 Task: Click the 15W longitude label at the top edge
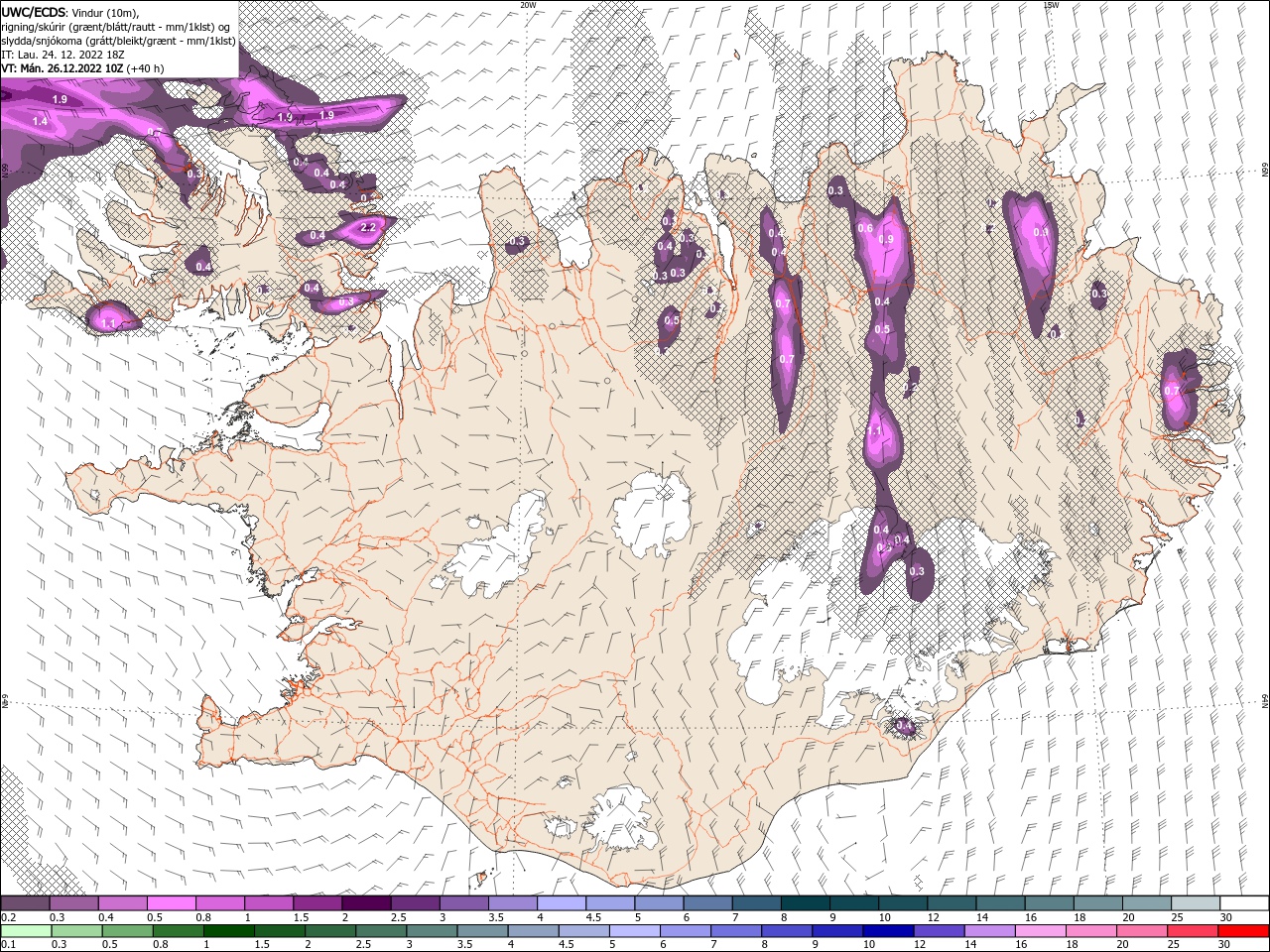coord(1051,5)
